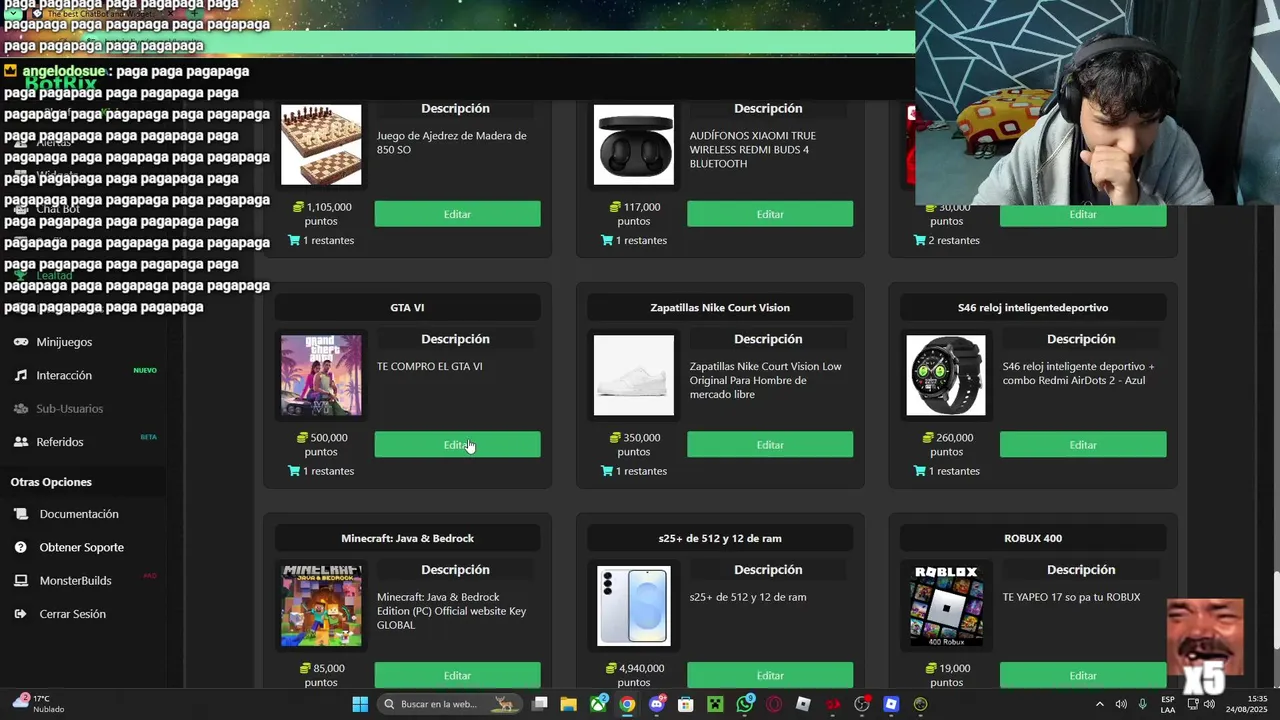Open WhatsApp from the taskbar
The image size is (1280, 720).
click(x=745, y=704)
